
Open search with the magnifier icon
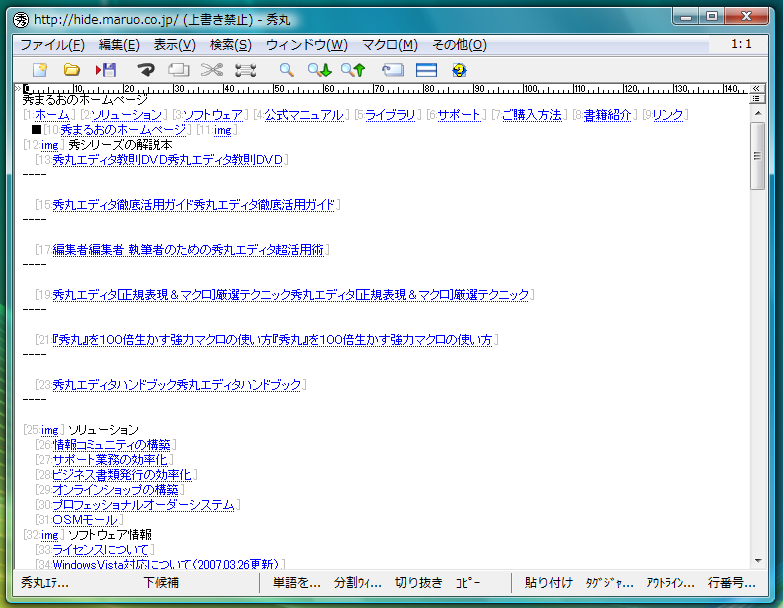286,70
